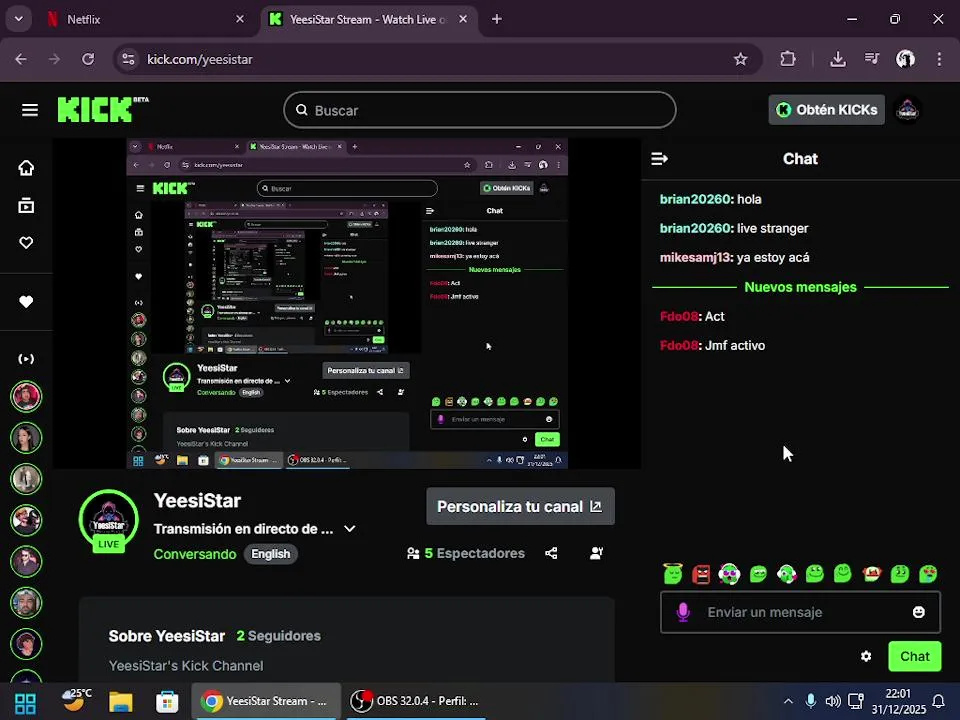Open Chrome media control icon
Viewport: 960px width, 720px height.
[x=871, y=59]
